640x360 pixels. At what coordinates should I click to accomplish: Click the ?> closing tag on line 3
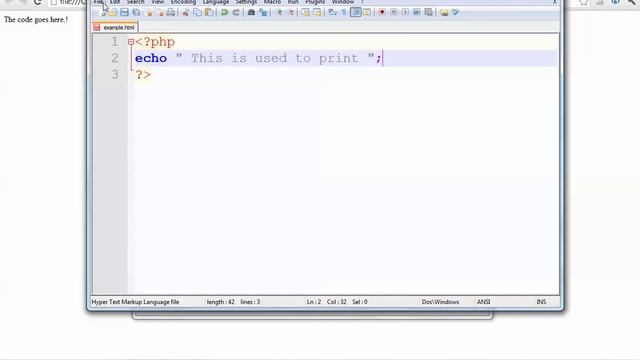pyautogui.click(x=143, y=75)
